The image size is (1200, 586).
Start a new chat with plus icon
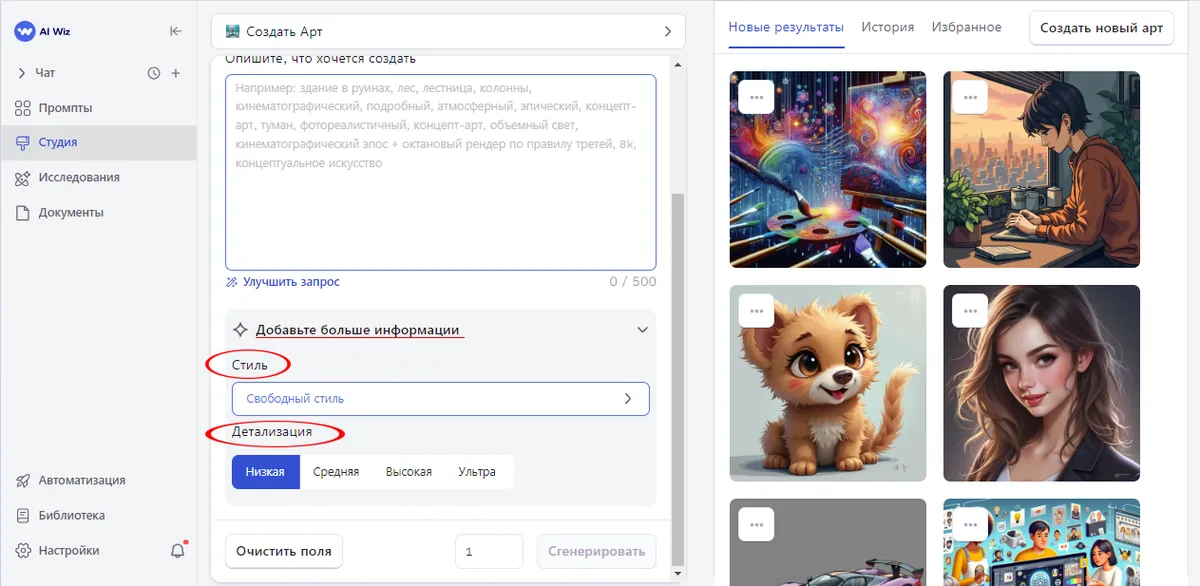click(x=176, y=73)
